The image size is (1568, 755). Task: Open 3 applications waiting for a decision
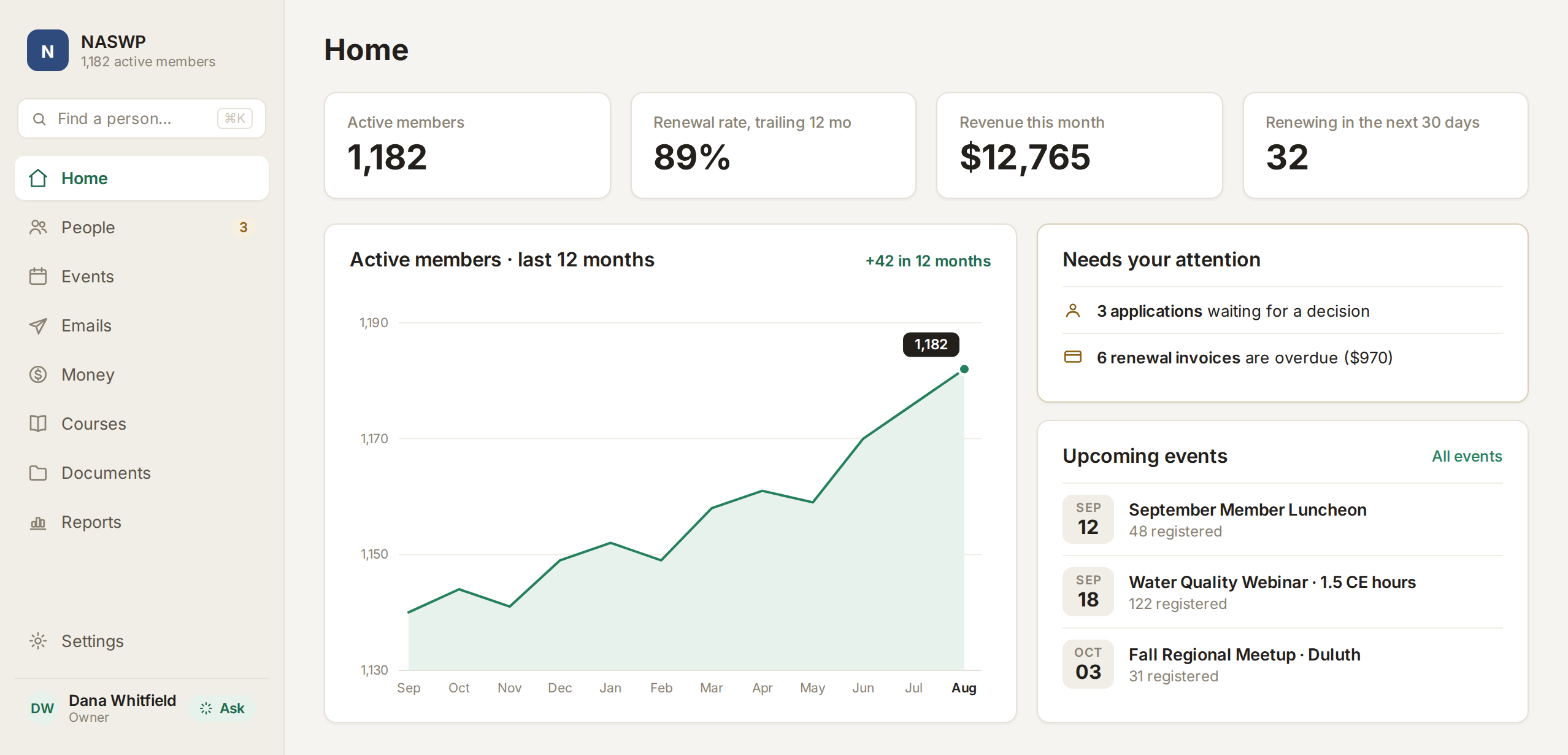click(x=1283, y=311)
